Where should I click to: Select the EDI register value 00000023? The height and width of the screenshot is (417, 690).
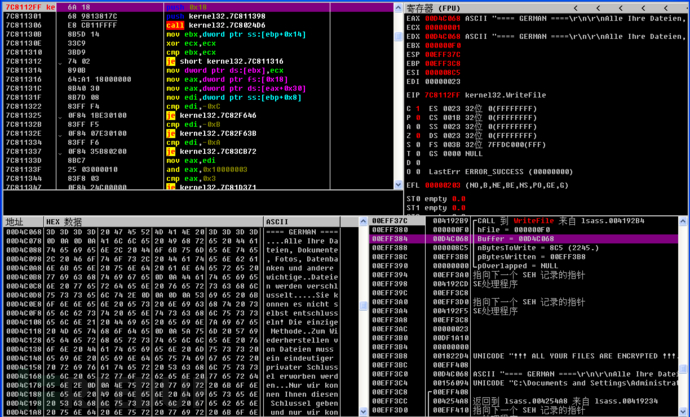click(x=443, y=81)
